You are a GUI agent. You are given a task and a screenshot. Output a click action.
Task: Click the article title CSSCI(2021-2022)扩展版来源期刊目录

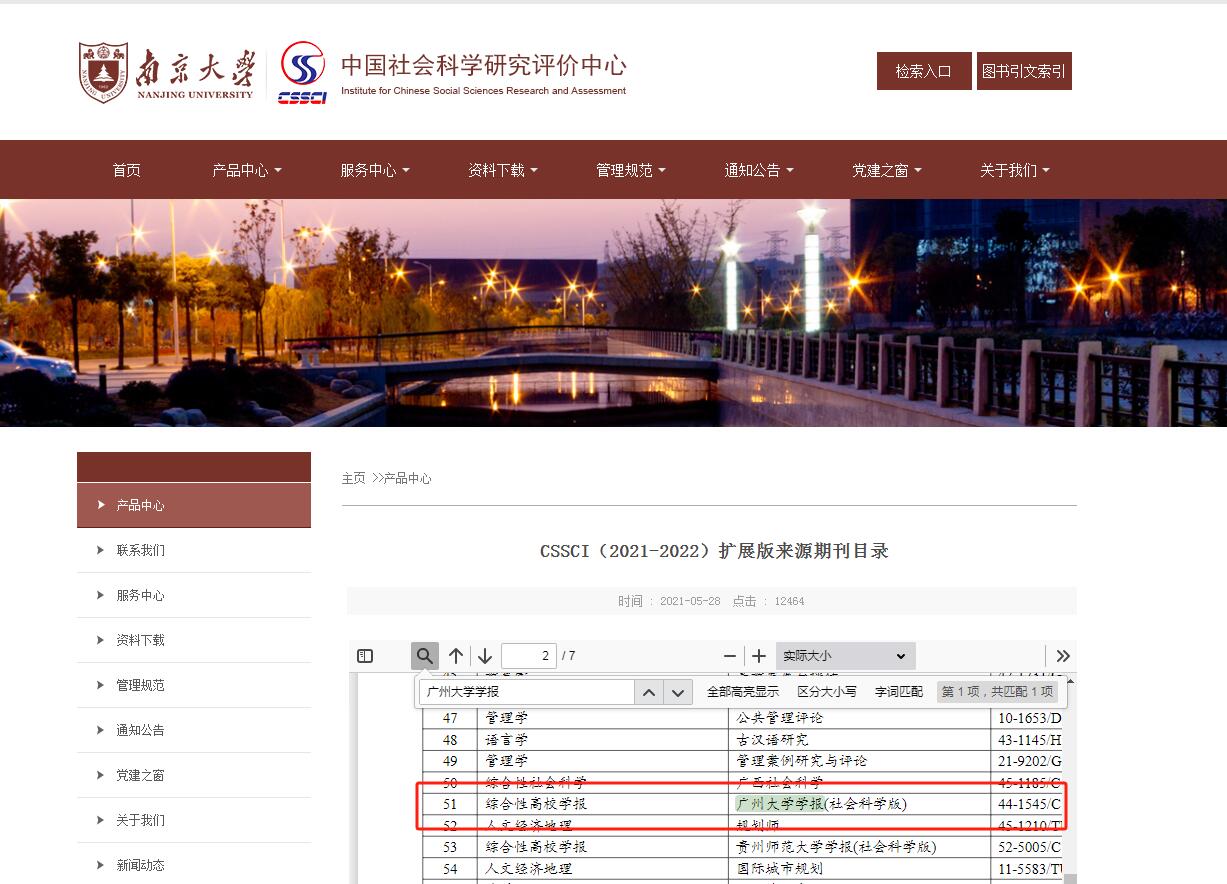pyautogui.click(x=714, y=551)
